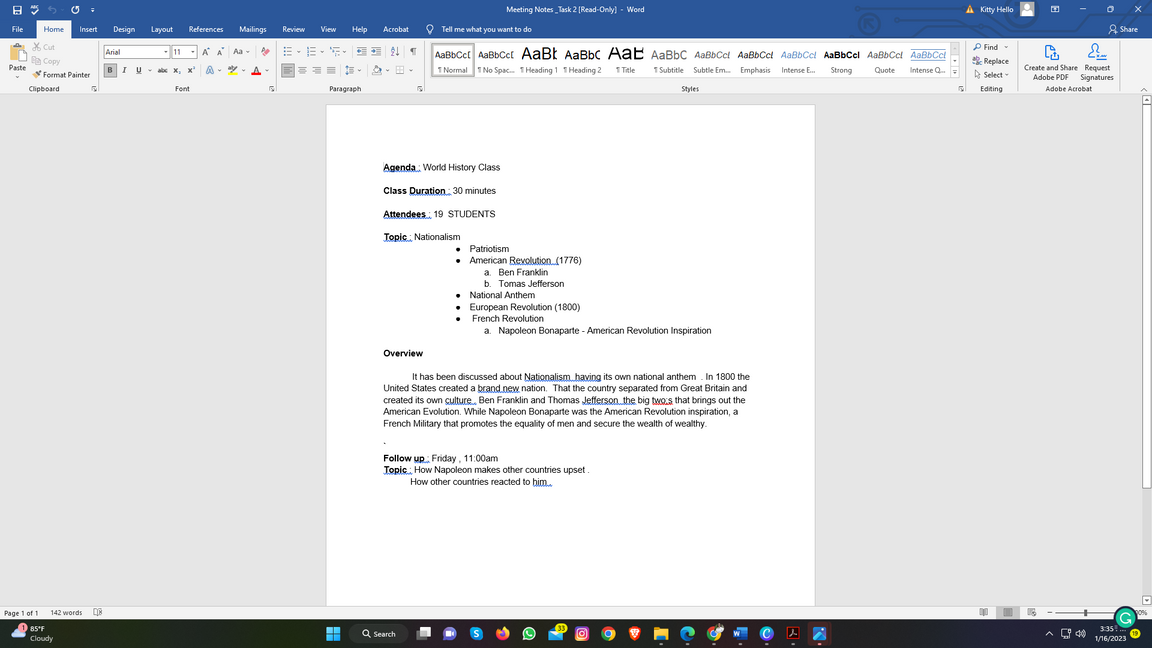Click the Sort icon in Paragraph group
The height and width of the screenshot is (648, 1152).
(x=395, y=51)
